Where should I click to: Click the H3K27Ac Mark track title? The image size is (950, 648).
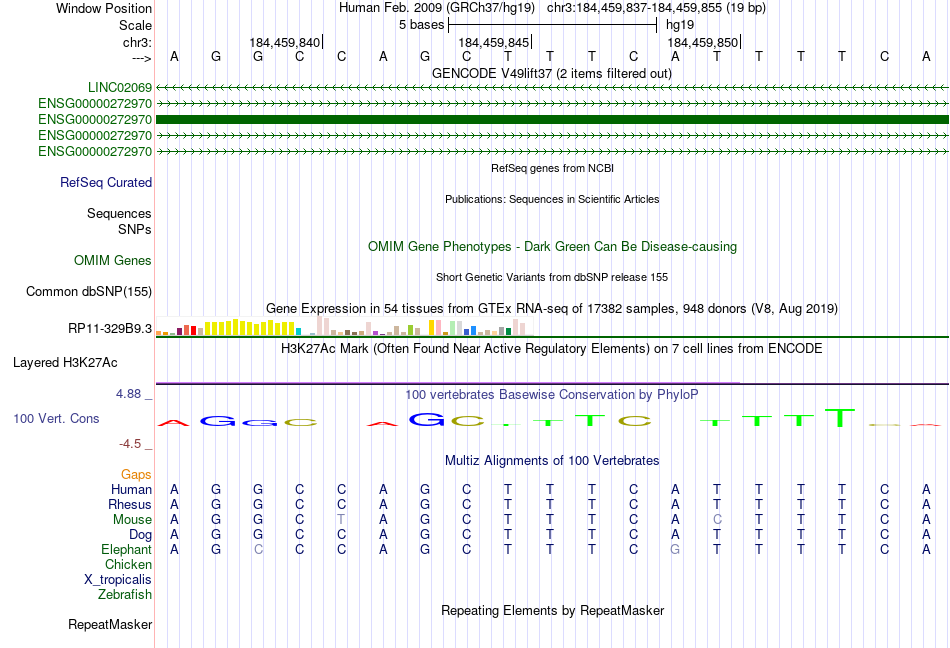tap(551, 348)
